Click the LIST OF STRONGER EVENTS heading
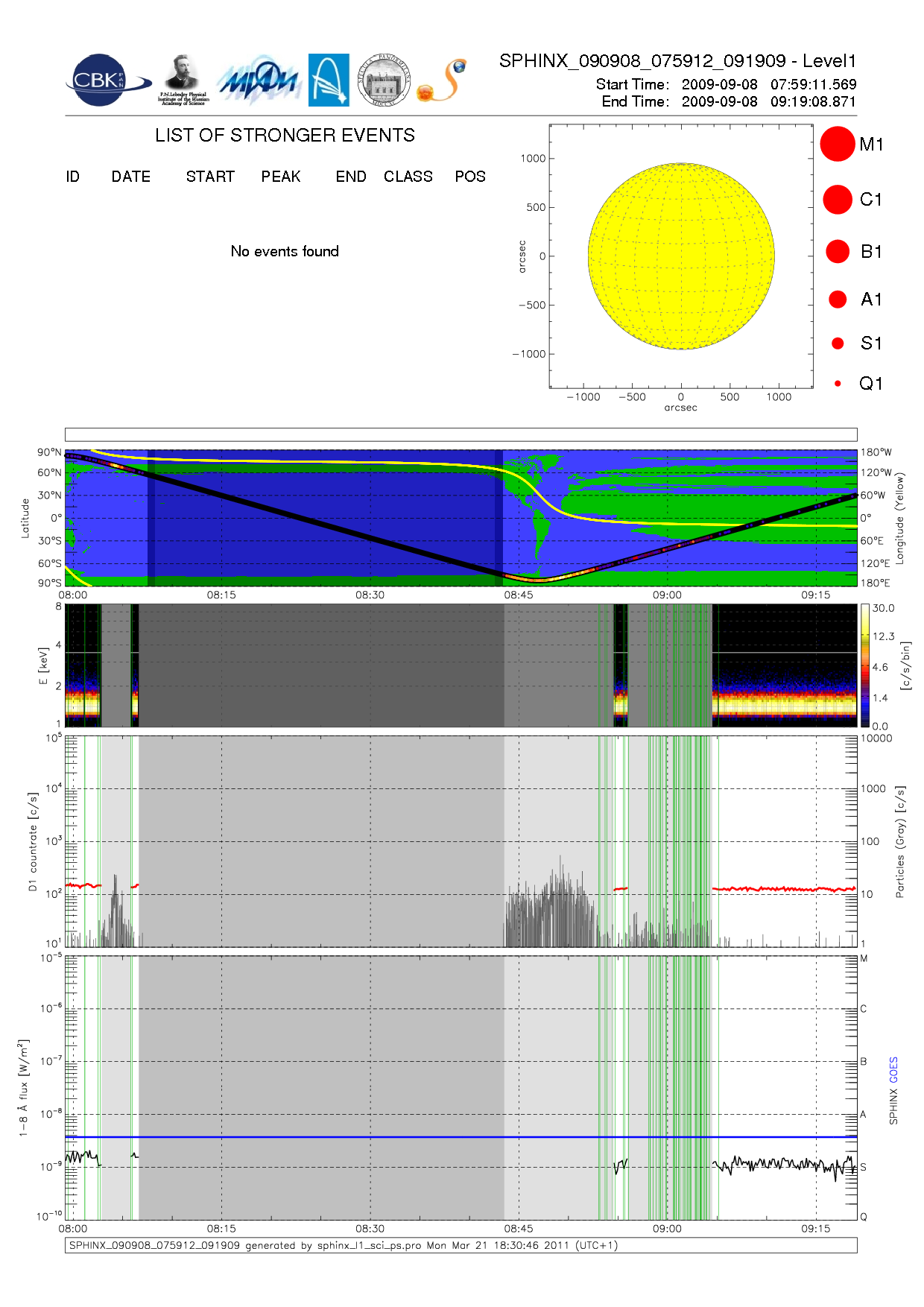 (x=285, y=135)
